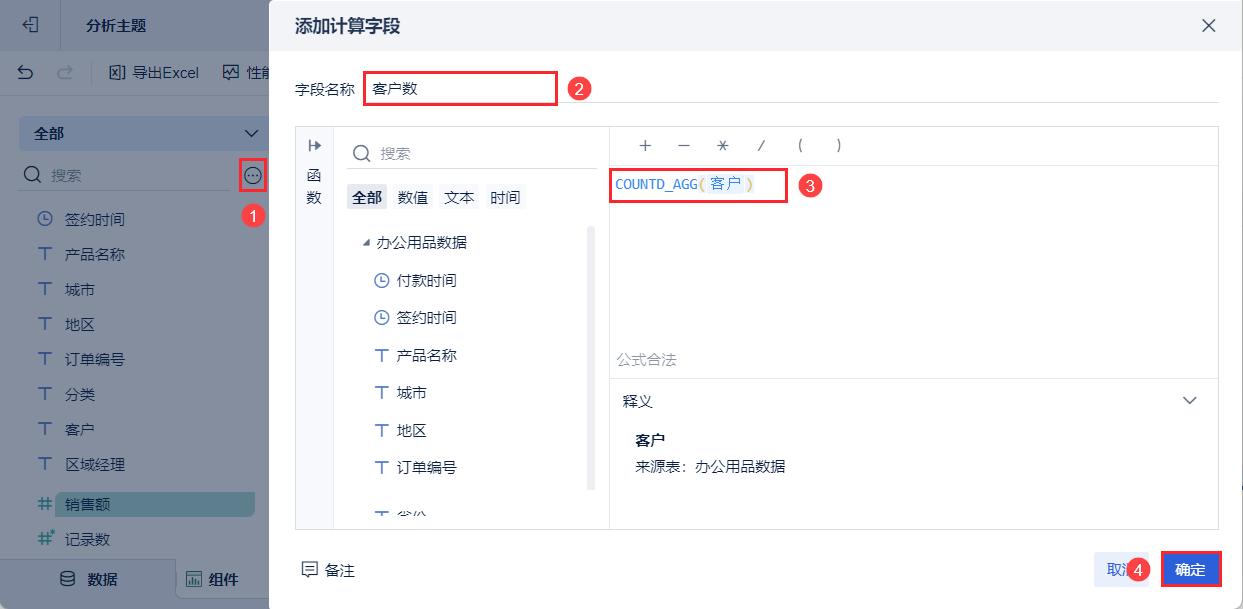
Task: Switch to the 数值 filter tab
Action: pyautogui.click(x=413, y=197)
